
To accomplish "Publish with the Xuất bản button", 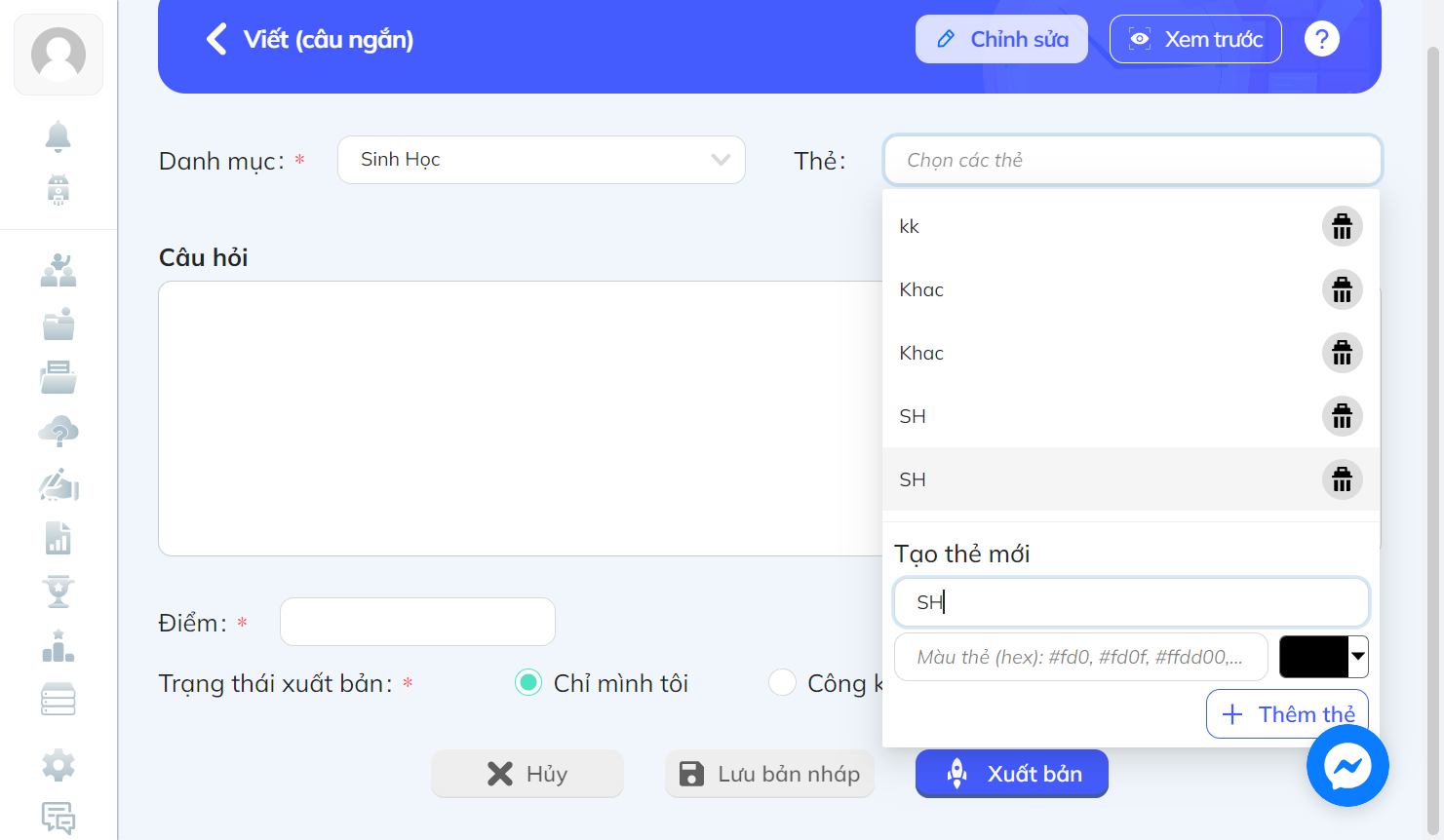I will (x=1012, y=774).
